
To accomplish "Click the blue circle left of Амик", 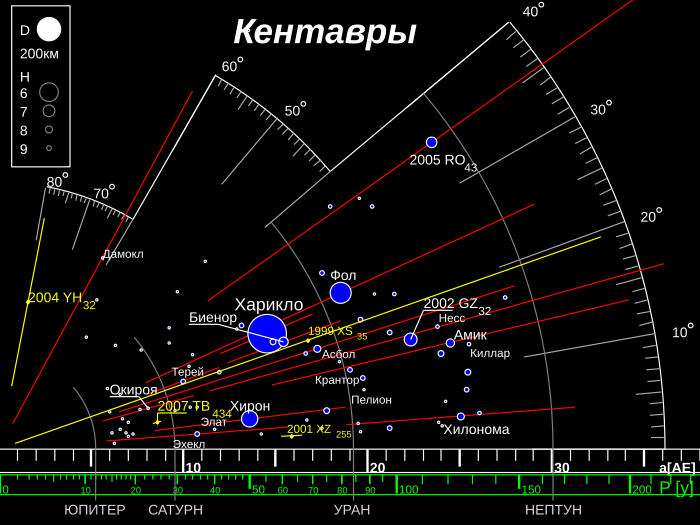I will [450, 343].
